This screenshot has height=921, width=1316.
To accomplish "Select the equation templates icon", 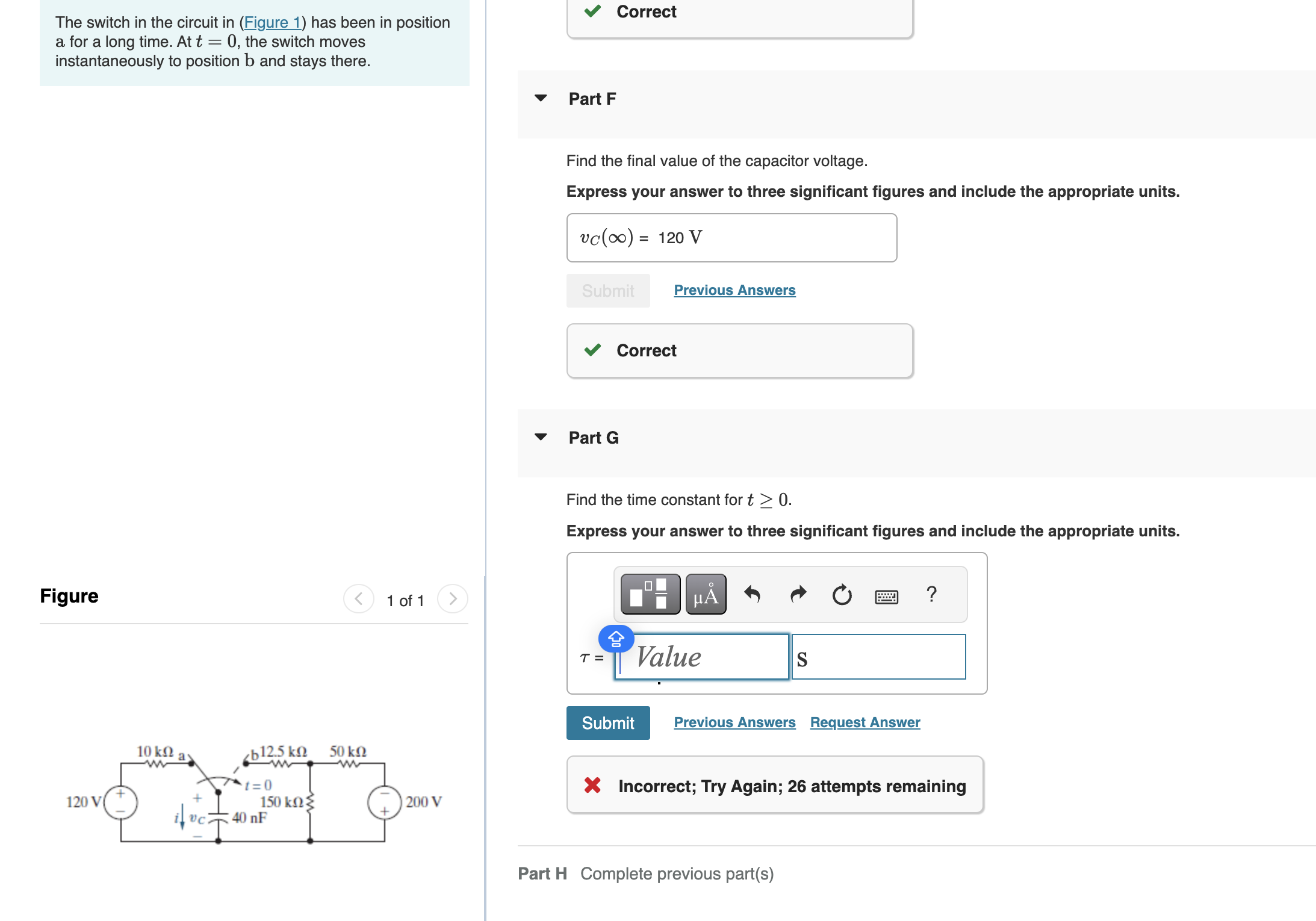I will tap(649, 594).
